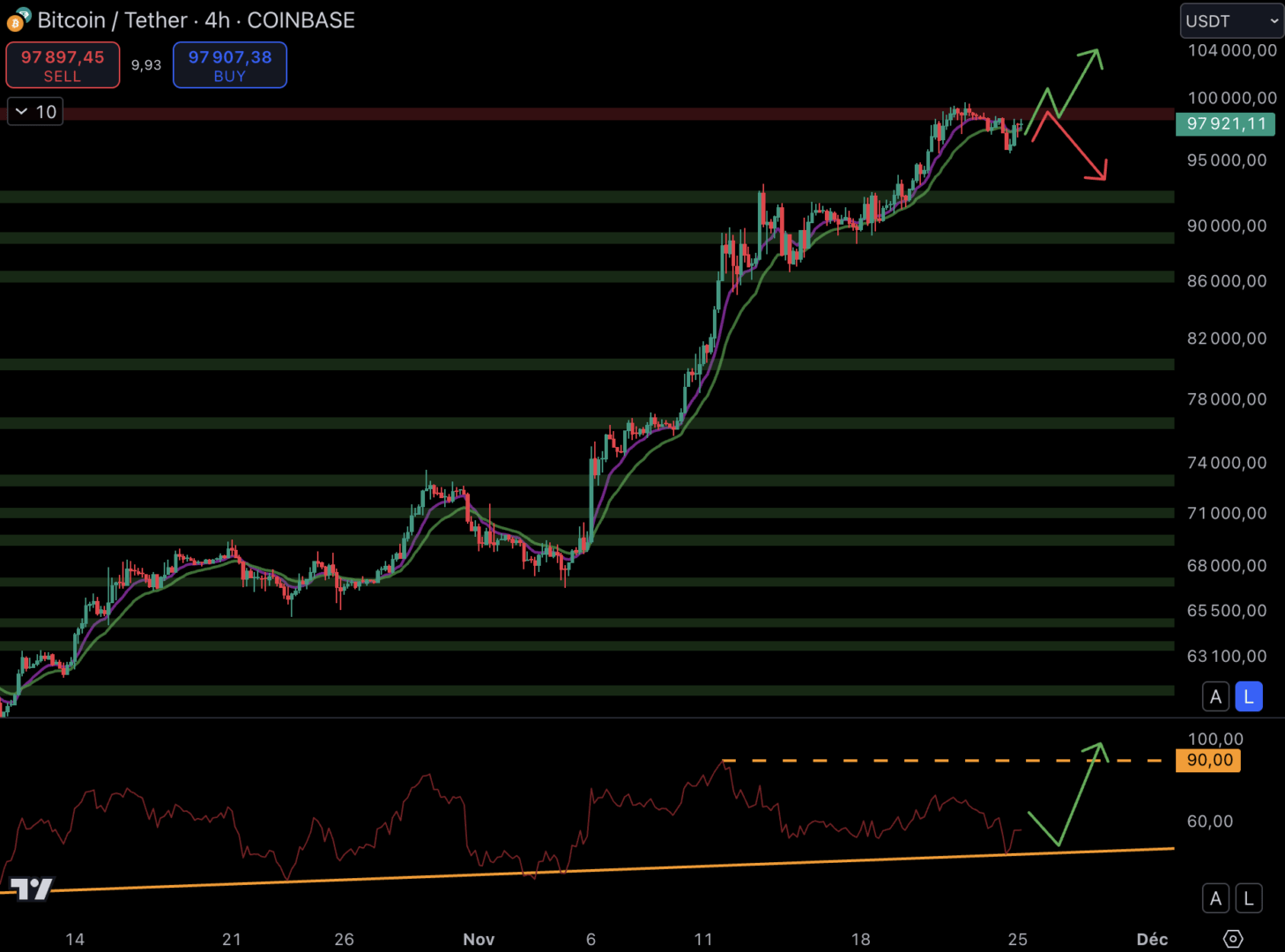The width and height of the screenshot is (1285, 952).
Task: Open the USDT currency dropdown
Action: [x=1231, y=21]
